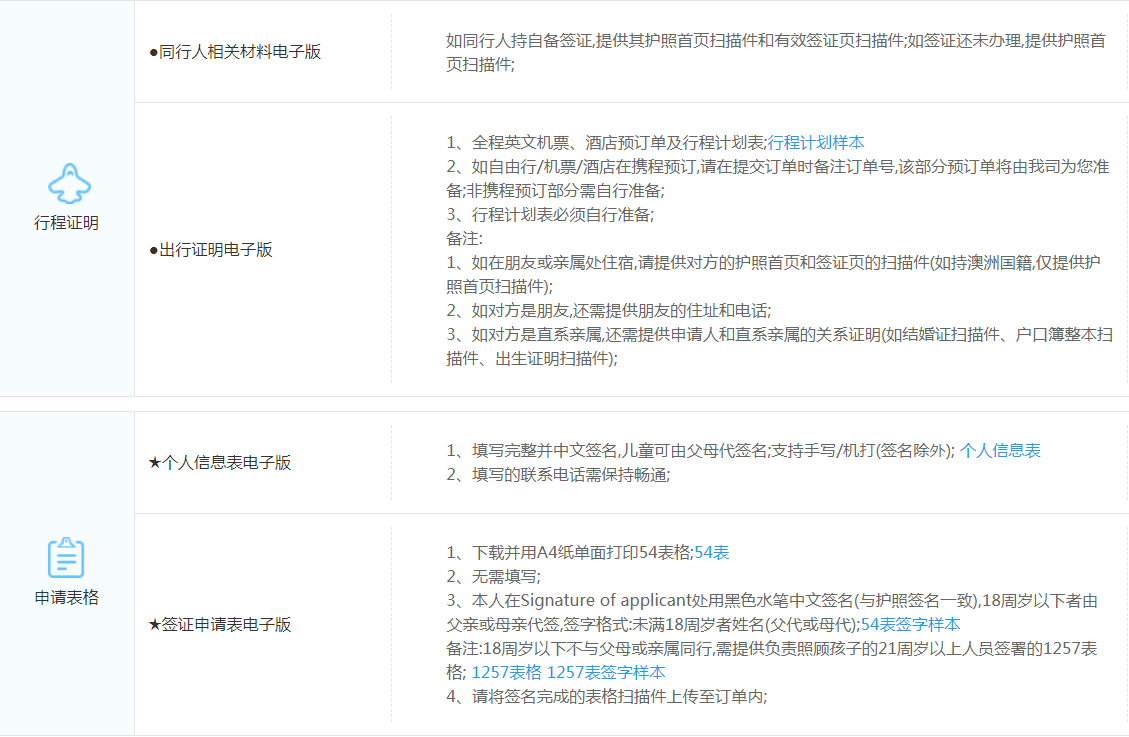Click the 如对方是朋友 address and phone note
Image resolution: width=1129 pixels, height=737 pixels.
(608, 310)
